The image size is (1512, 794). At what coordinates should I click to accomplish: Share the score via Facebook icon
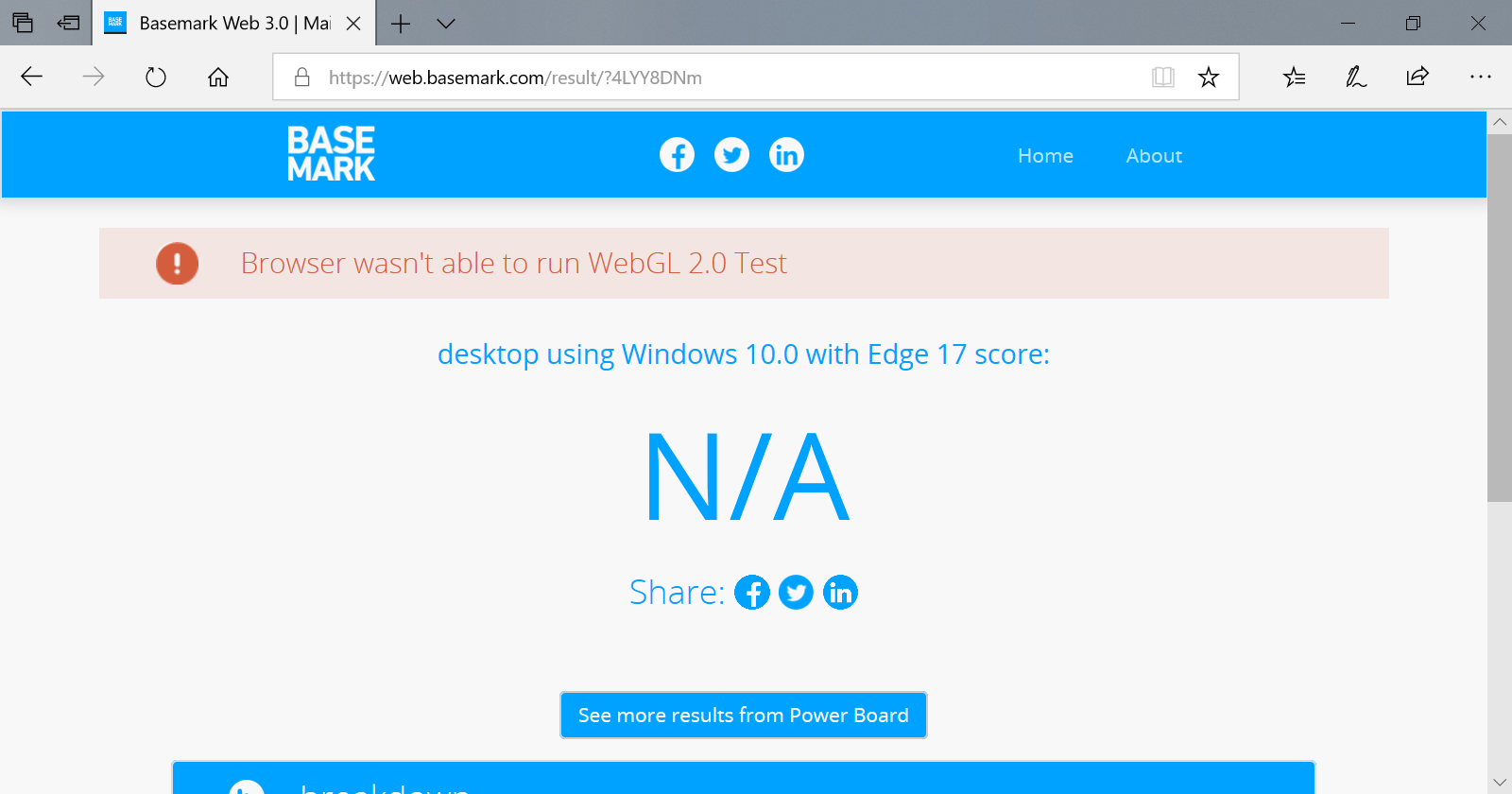tap(752, 593)
